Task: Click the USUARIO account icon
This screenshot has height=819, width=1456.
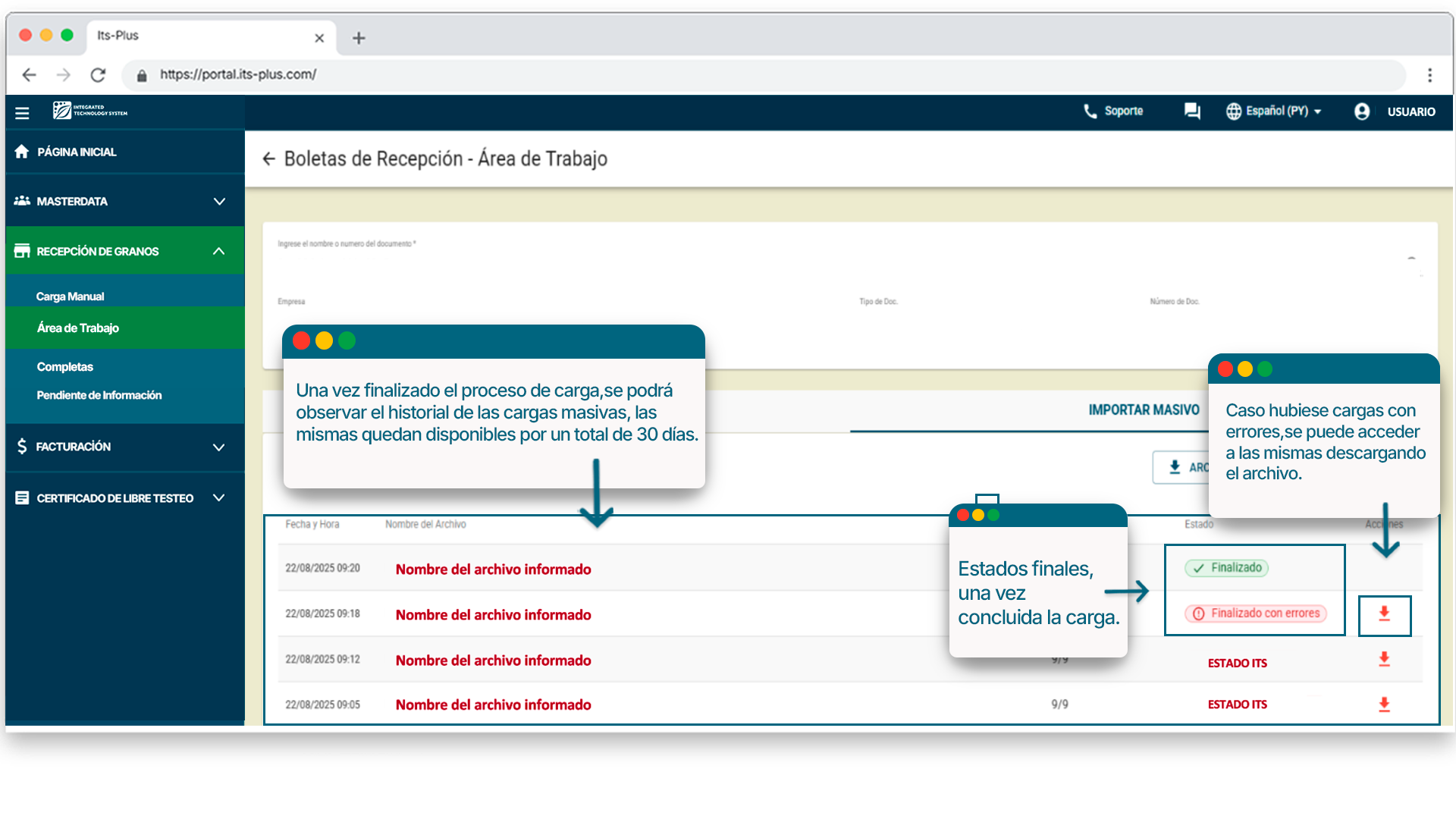Action: click(1362, 111)
